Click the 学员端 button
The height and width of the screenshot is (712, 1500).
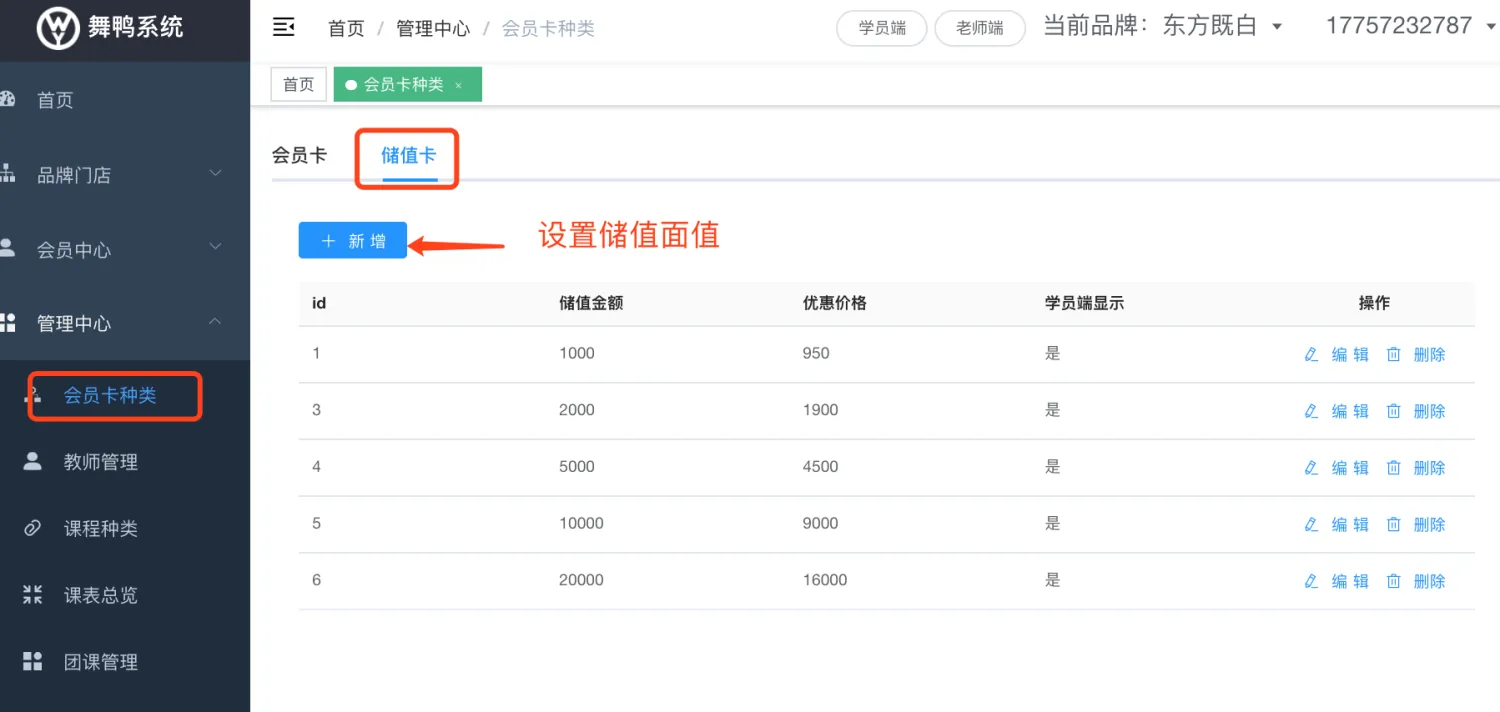(881, 28)
